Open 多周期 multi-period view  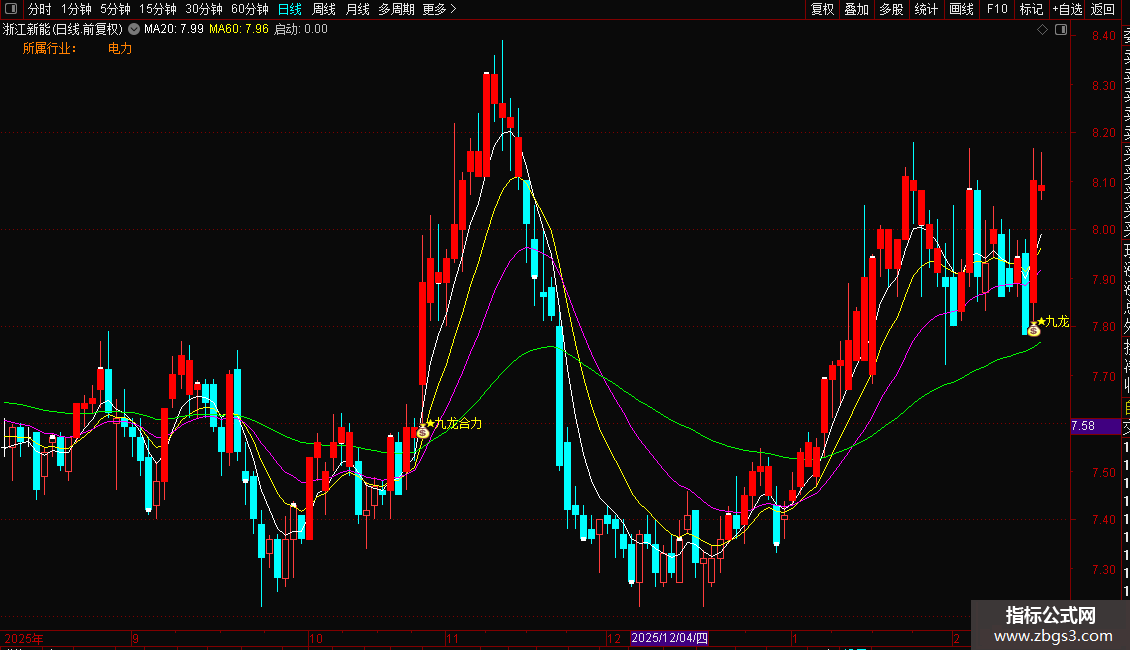[x=396, y=9]
